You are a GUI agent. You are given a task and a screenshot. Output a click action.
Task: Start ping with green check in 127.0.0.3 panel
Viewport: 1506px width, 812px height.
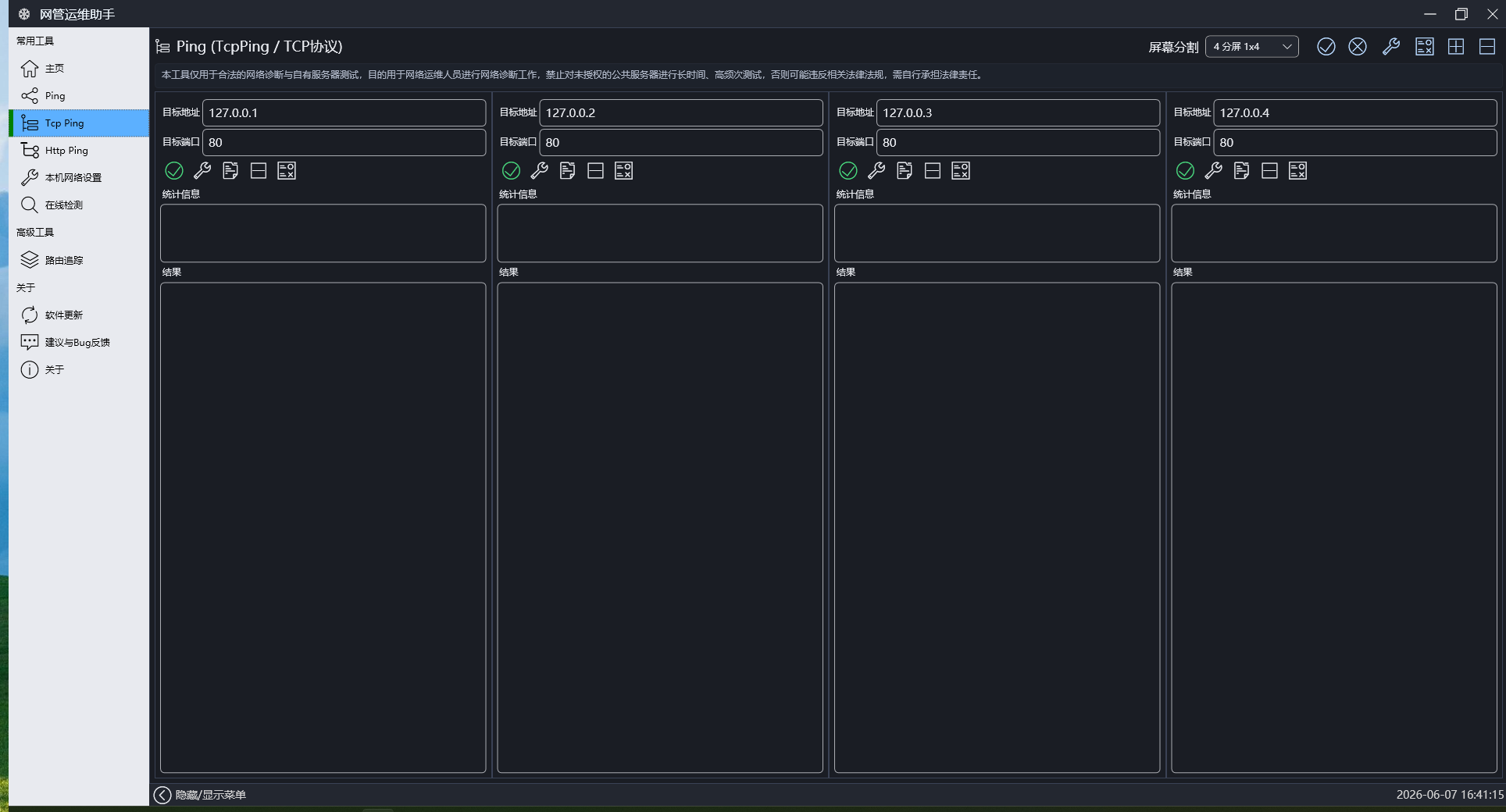click(848, 170)
